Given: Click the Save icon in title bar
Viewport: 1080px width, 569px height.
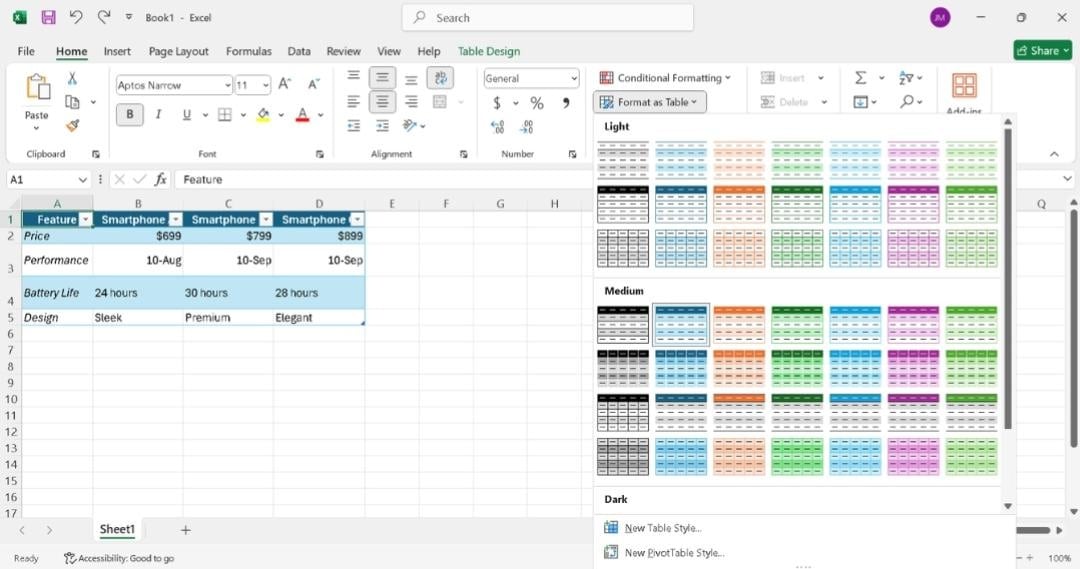Looking at the screenshot, I should [48, 17].
